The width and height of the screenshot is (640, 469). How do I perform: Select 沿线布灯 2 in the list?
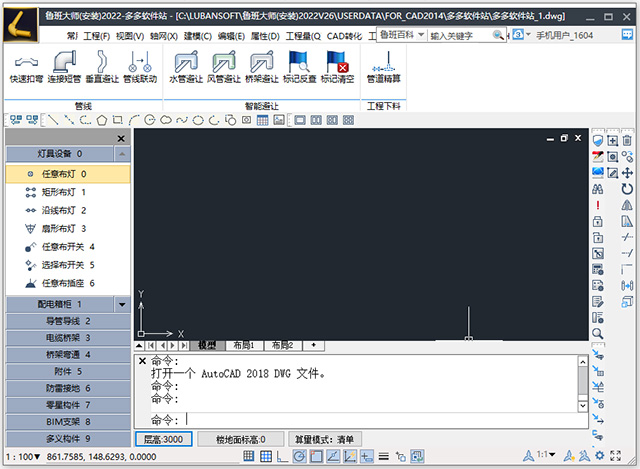point(68,210)
